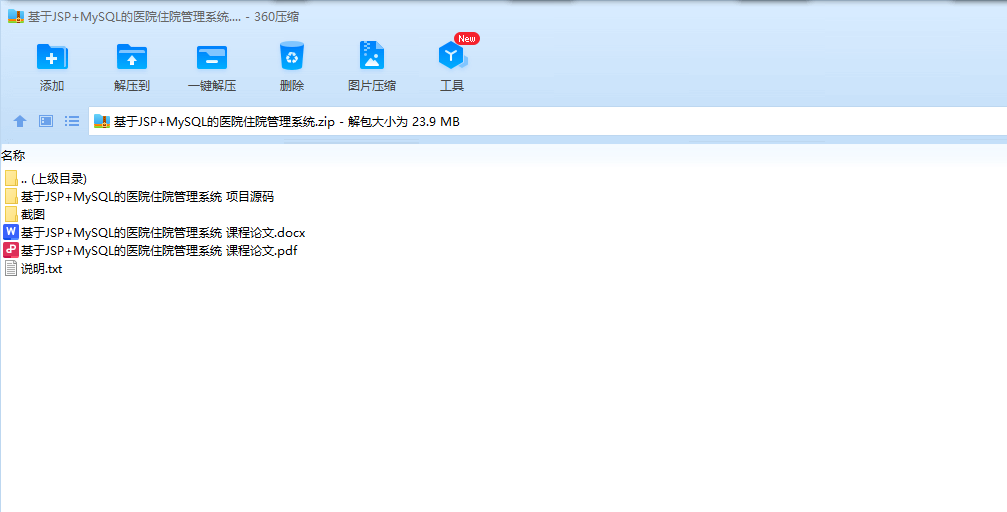
Task: Open 图片压缩 image compression tool
Action: (372, 67)
